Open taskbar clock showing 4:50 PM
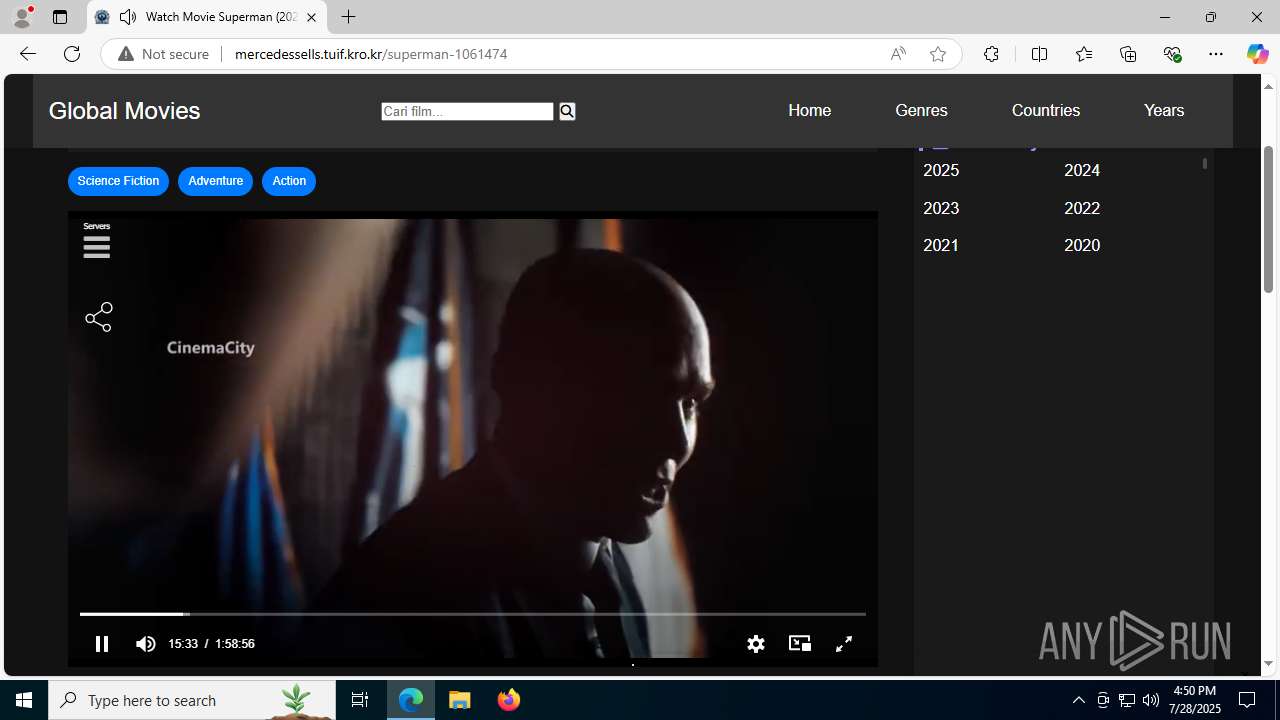Image resolution: width=1280 pixels, height=720 pixels. coord(1196,700)
